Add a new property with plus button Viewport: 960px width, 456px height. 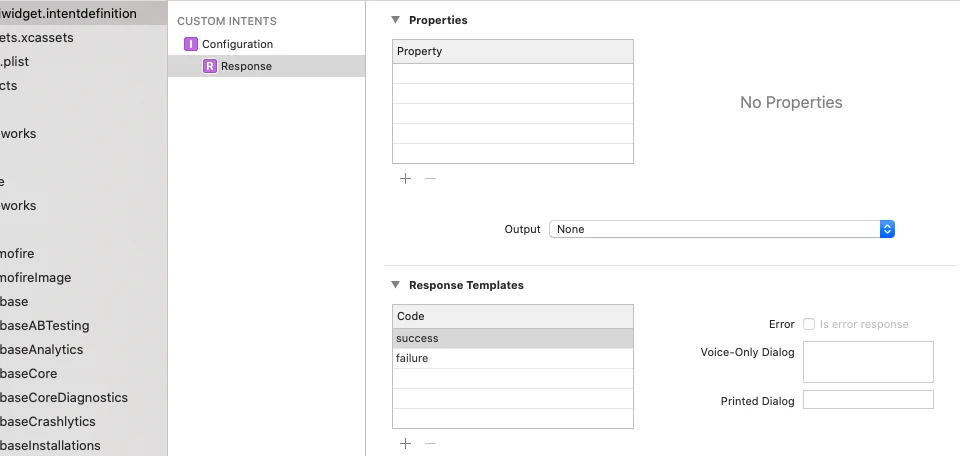405,178
